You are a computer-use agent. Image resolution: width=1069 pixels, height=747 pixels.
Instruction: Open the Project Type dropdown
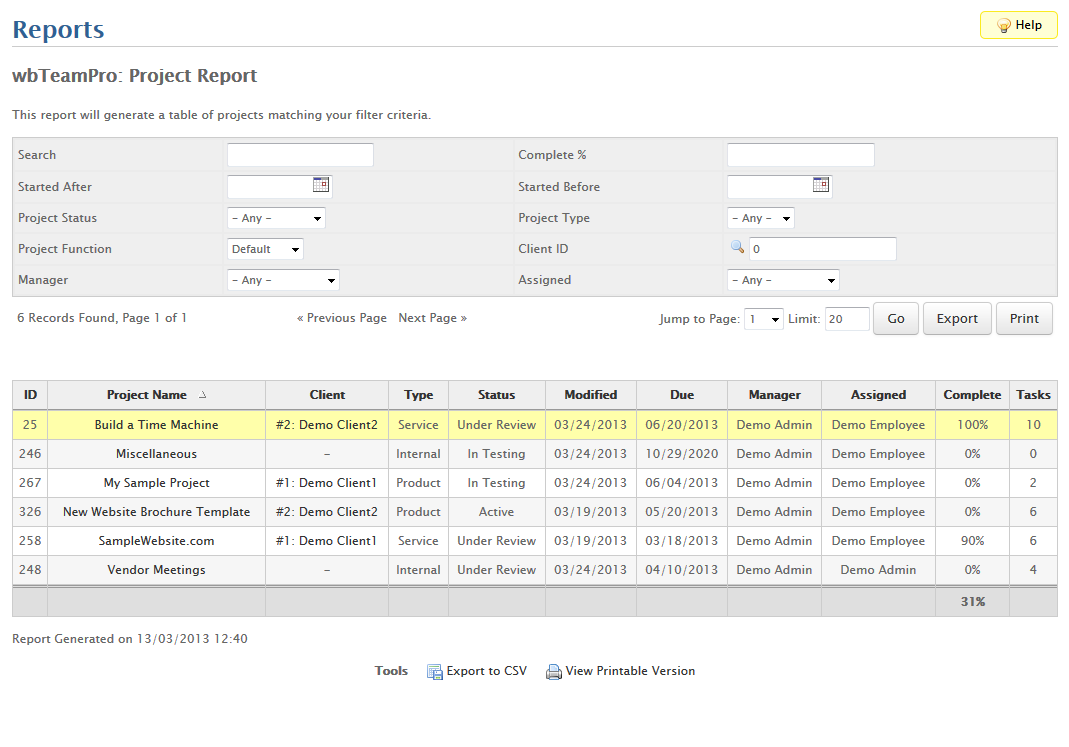(760, 218)
